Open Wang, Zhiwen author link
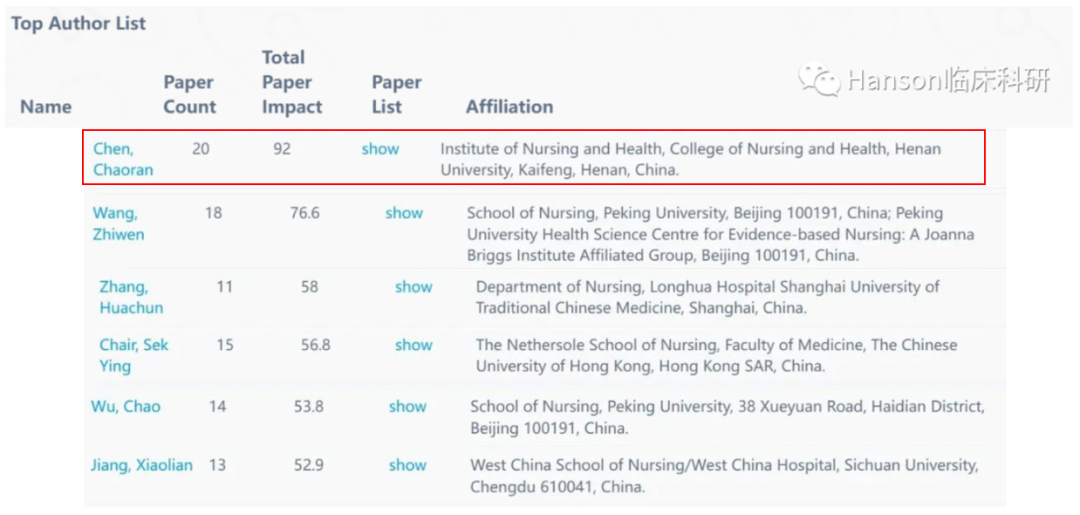The image size is (1080, 515). coord(118,224)
